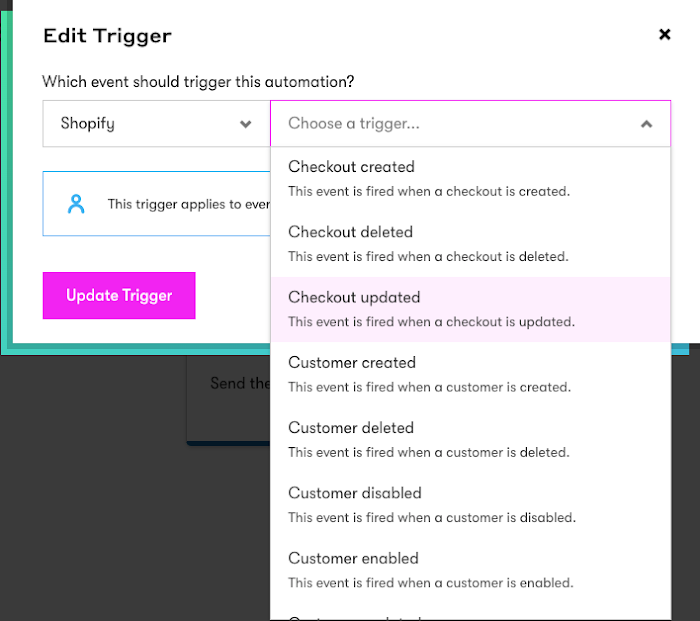Click 'Which event should trigger this automation?' text
The height and width of the screenshot is (621, 700).
click(198, 82)
